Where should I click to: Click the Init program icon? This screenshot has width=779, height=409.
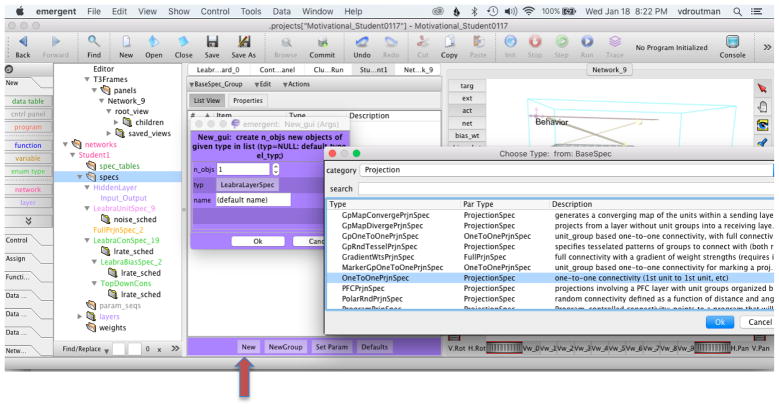(511, 42)
